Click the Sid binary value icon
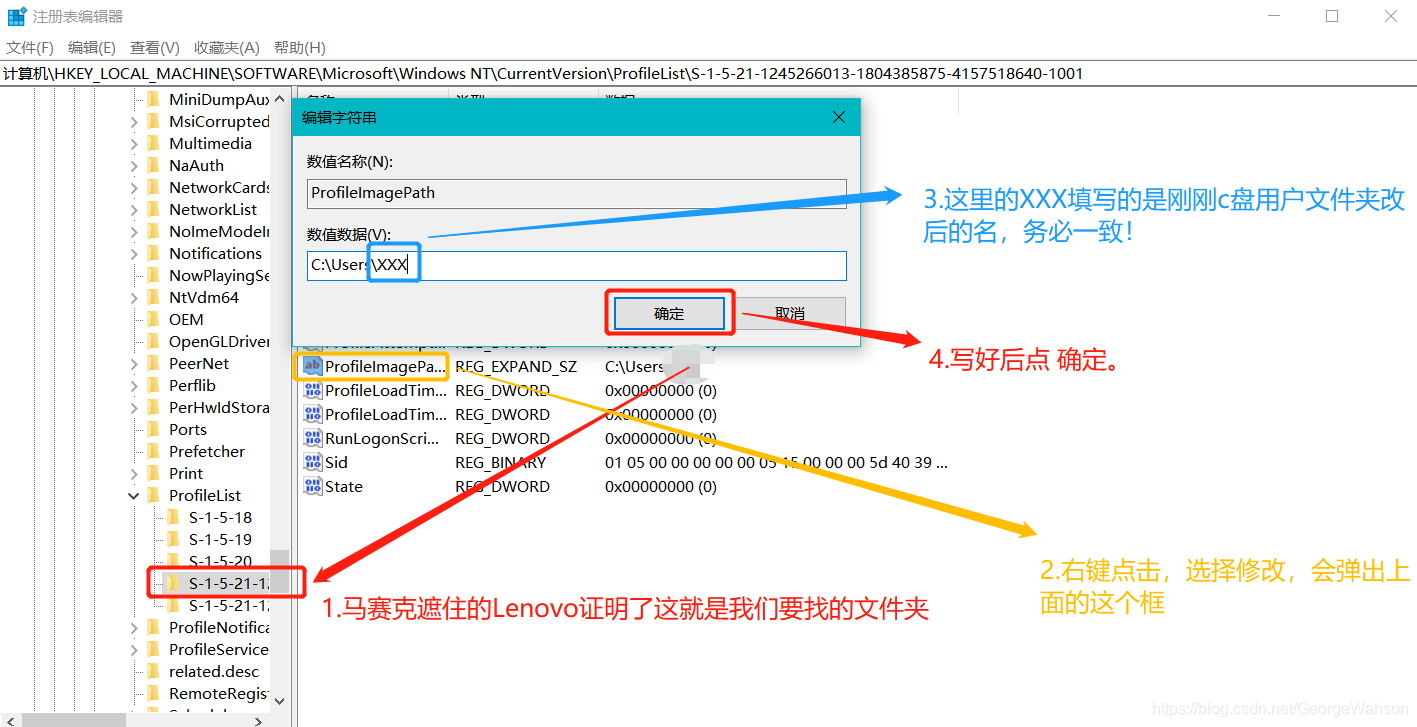The width and height of the screenshot is (1417, 727). pyautogui.click(x=312, y=462)
